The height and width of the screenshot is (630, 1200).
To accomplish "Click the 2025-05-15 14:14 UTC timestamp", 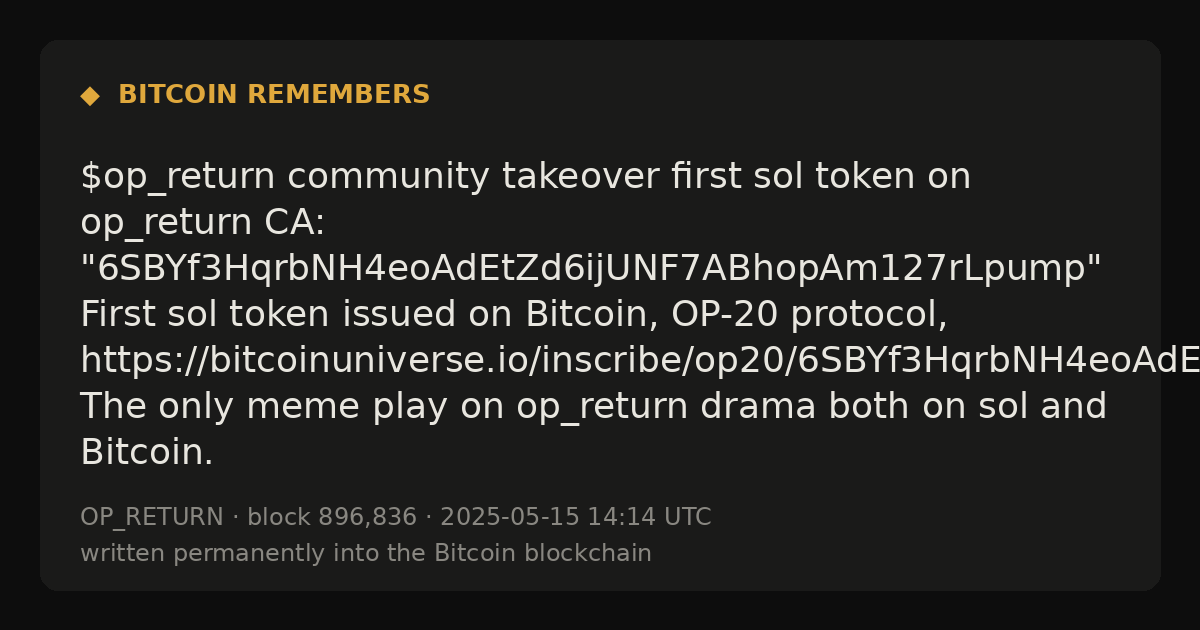I will (575, 518).
